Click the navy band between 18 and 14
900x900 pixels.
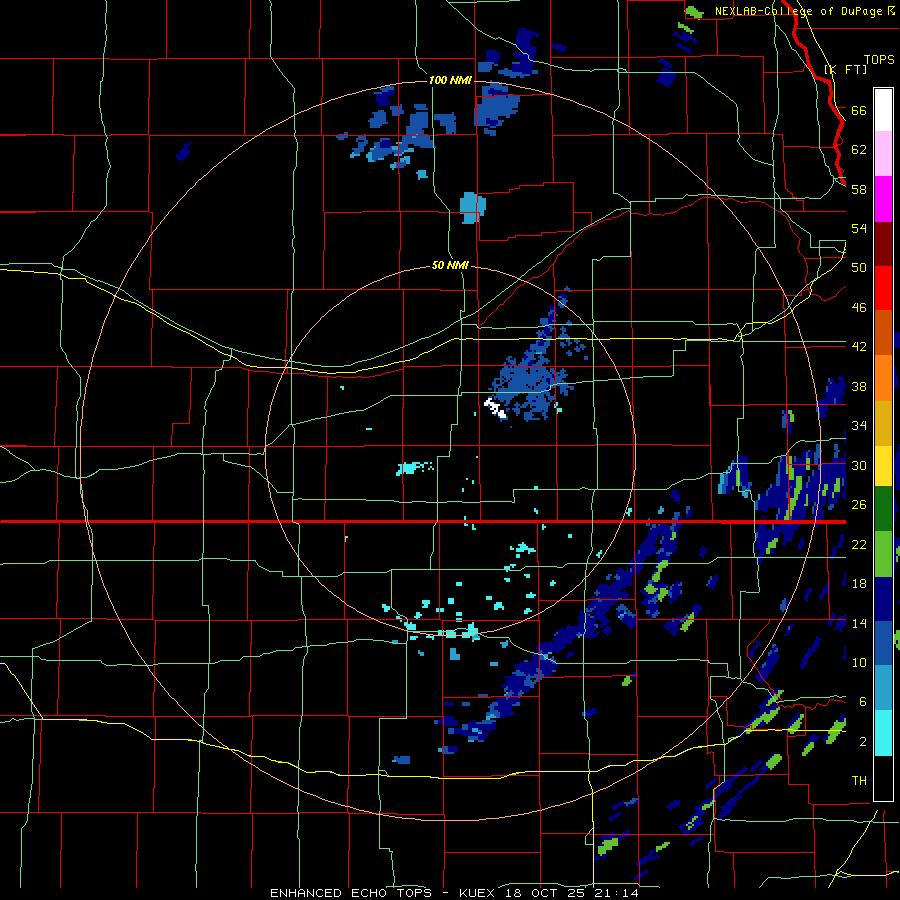(x=883, y=599)
